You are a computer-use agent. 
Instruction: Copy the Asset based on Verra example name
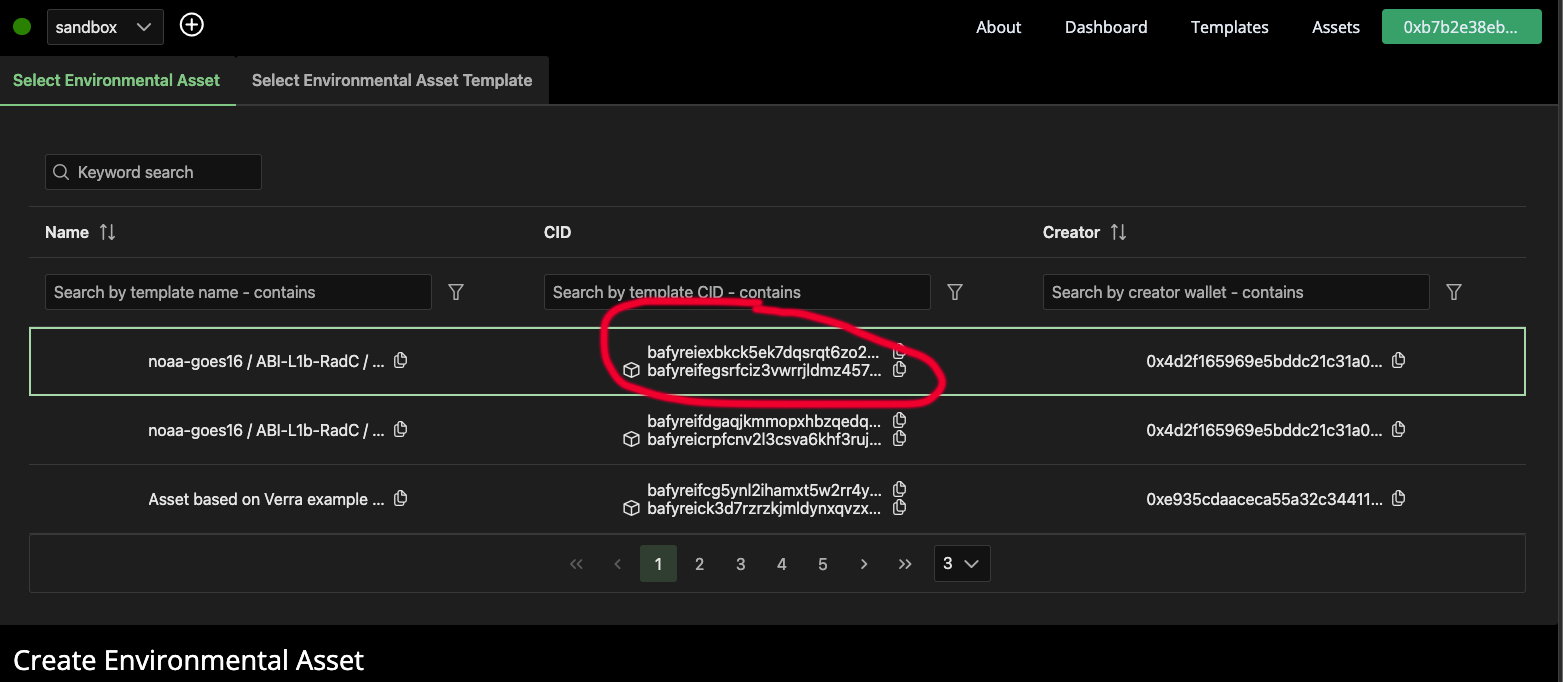(400, 498)
